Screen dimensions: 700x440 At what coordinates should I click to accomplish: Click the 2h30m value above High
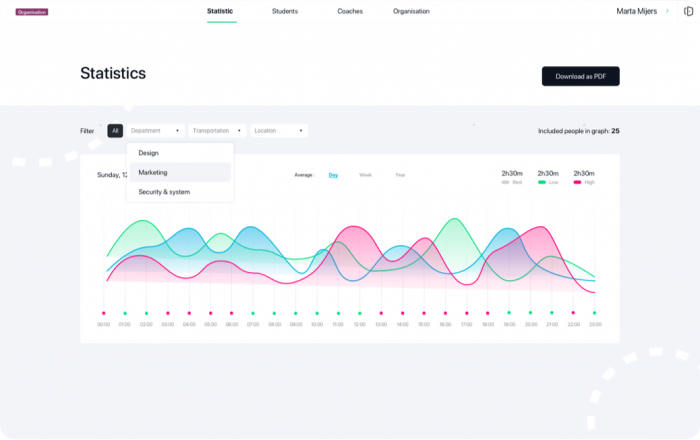pyautogui.click(x=584, y=173)
